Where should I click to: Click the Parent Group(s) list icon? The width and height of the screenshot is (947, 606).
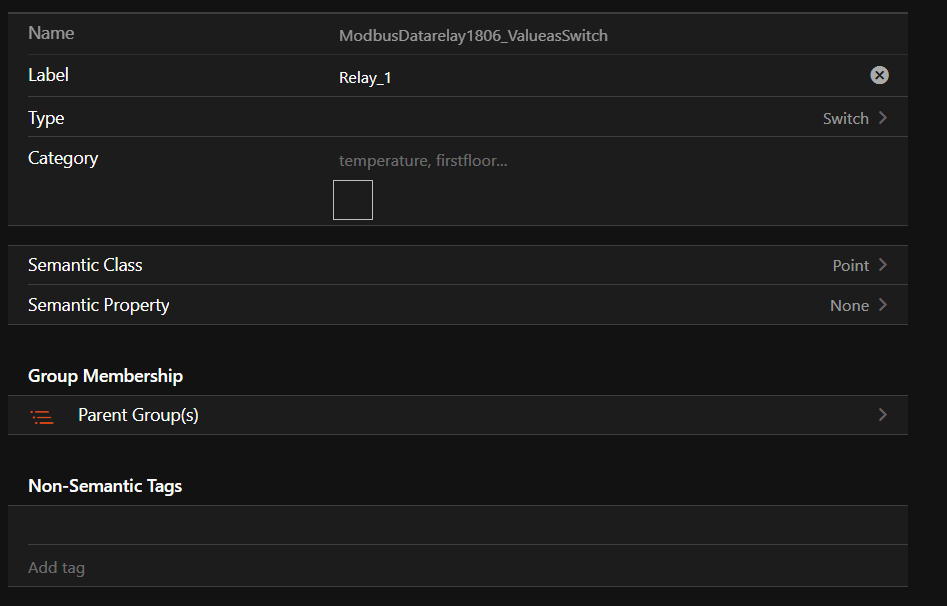(41, 416)
